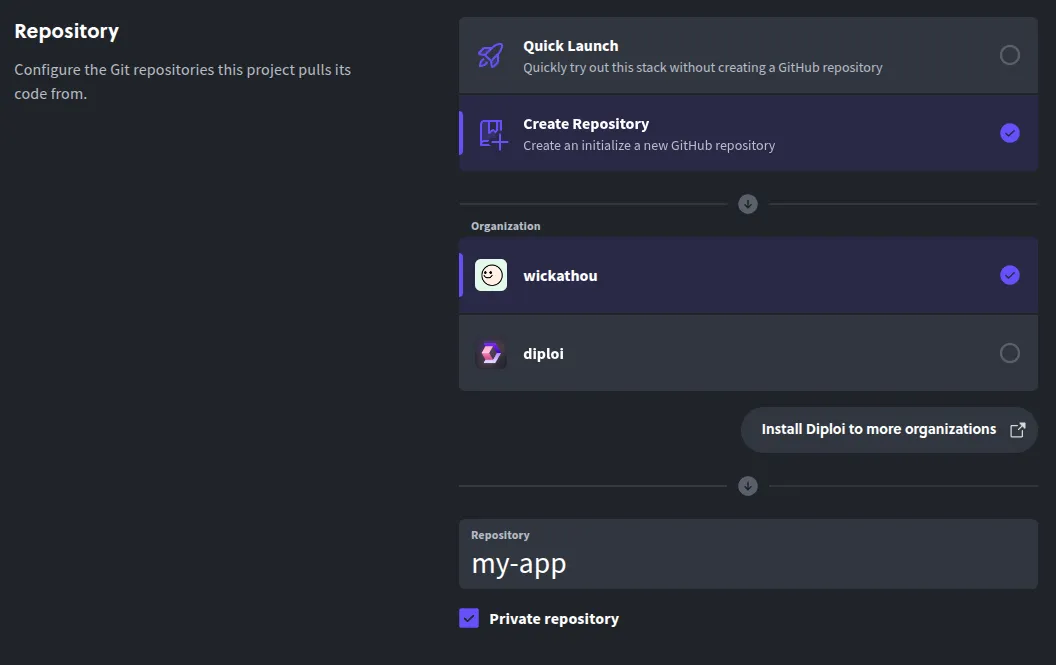Click the Create Repository bookmark-plus icon

click(493, 133)
